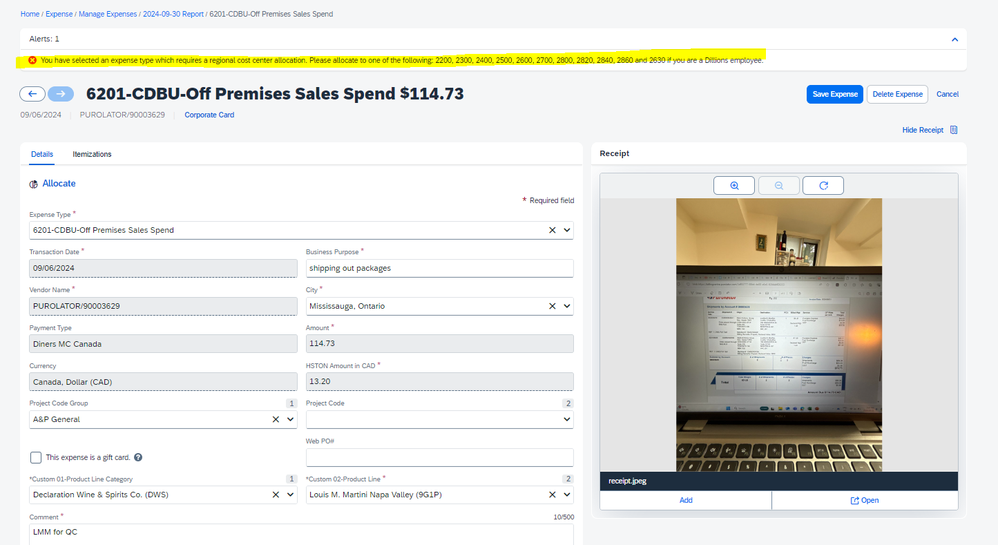Click the red alert error icon
The image size is (998, 545).
tap(32, 60)
